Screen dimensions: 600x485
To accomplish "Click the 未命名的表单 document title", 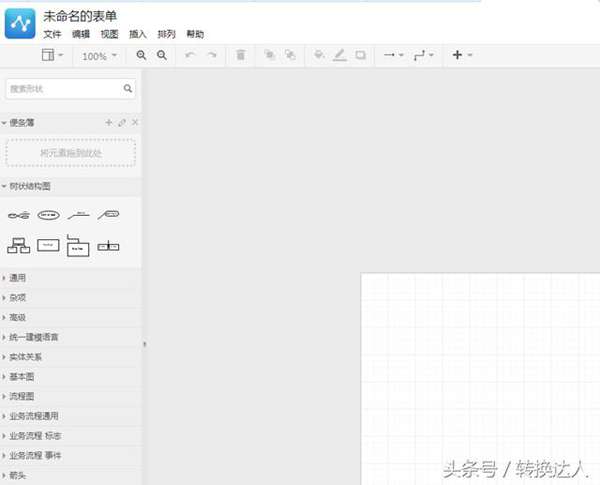I will click(80, 16).
